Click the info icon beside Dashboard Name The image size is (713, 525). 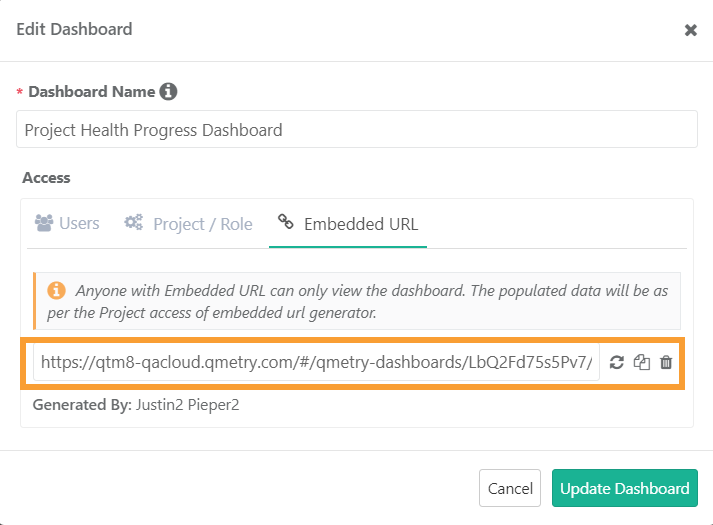pyautogui.click(x=168, y=91)
